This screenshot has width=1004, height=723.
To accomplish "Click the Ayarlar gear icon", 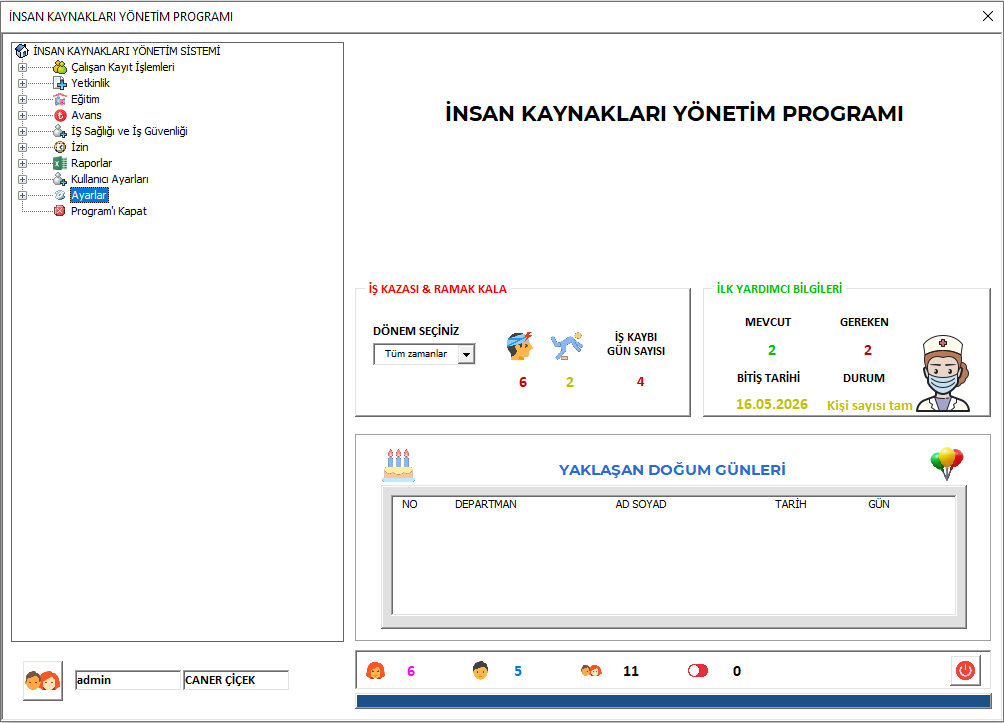I will tap(60, 195).
